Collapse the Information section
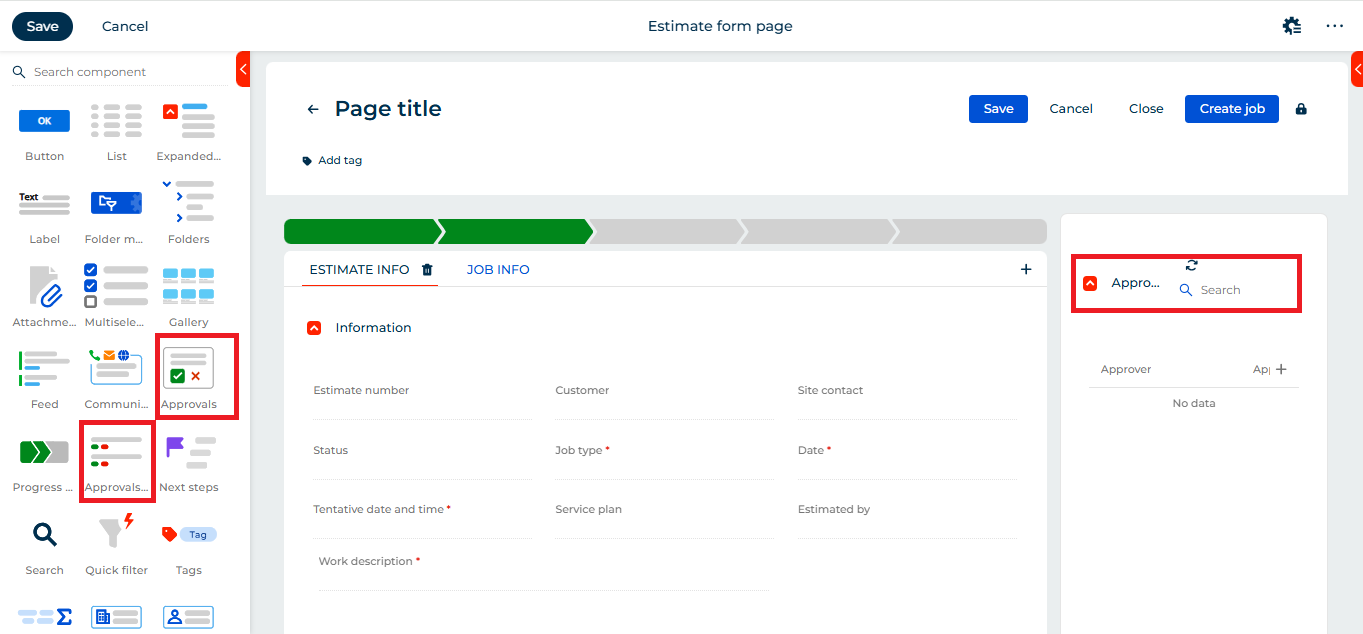 click(314, 328)
